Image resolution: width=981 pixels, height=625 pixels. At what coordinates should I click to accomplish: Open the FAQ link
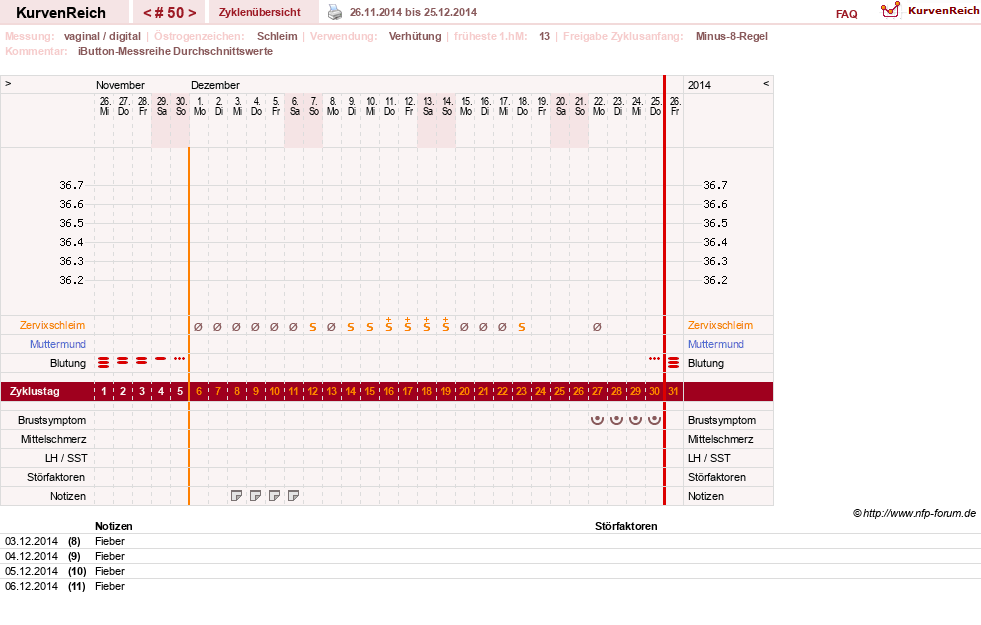[846, 14]
